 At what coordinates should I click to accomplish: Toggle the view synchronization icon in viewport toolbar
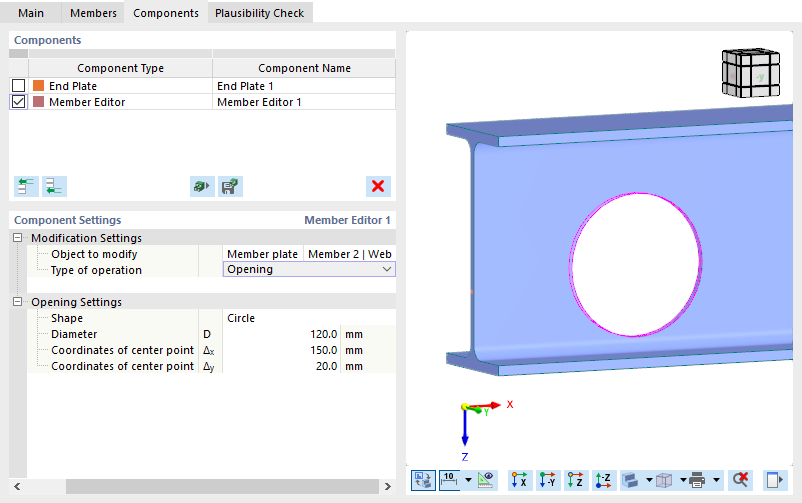423,480
